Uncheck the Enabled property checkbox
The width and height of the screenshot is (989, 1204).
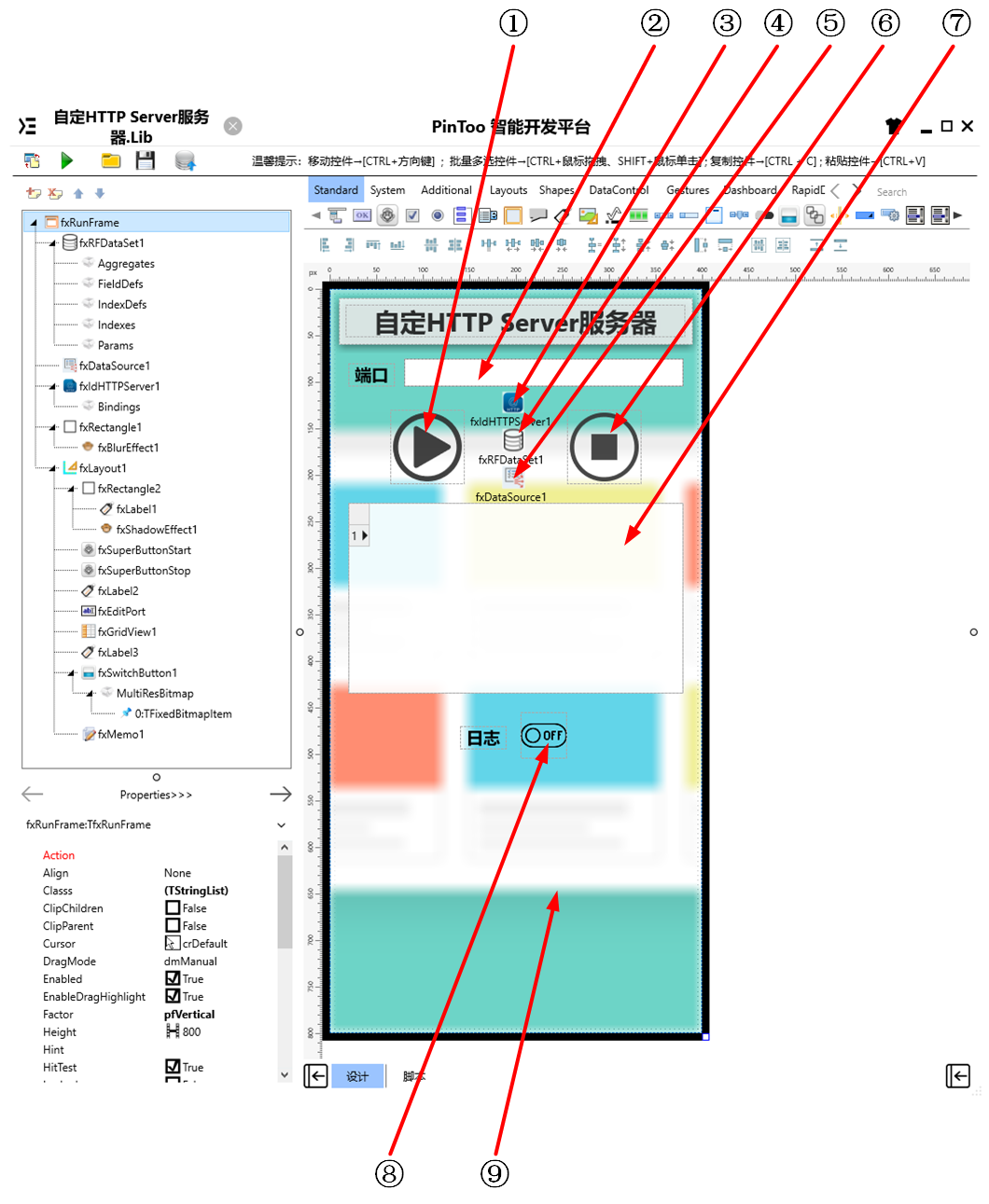coord(173,978)
